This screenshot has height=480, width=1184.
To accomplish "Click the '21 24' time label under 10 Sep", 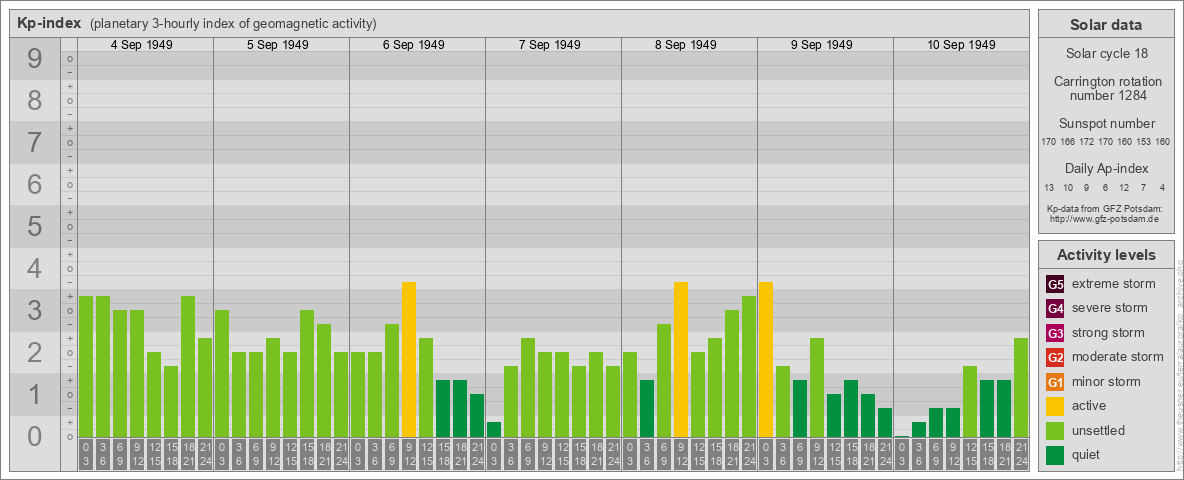I will tap(1021, 455).
